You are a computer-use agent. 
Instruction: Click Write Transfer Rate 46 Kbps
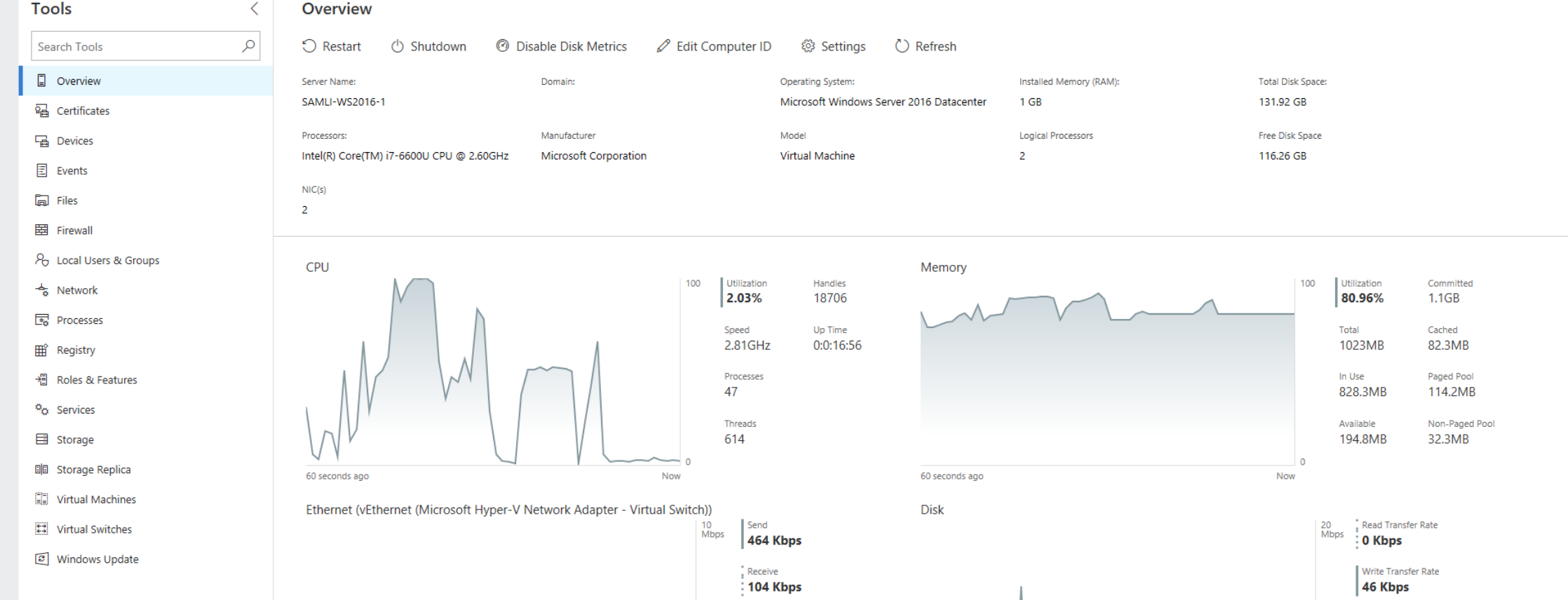click(x=1386, y=587)
